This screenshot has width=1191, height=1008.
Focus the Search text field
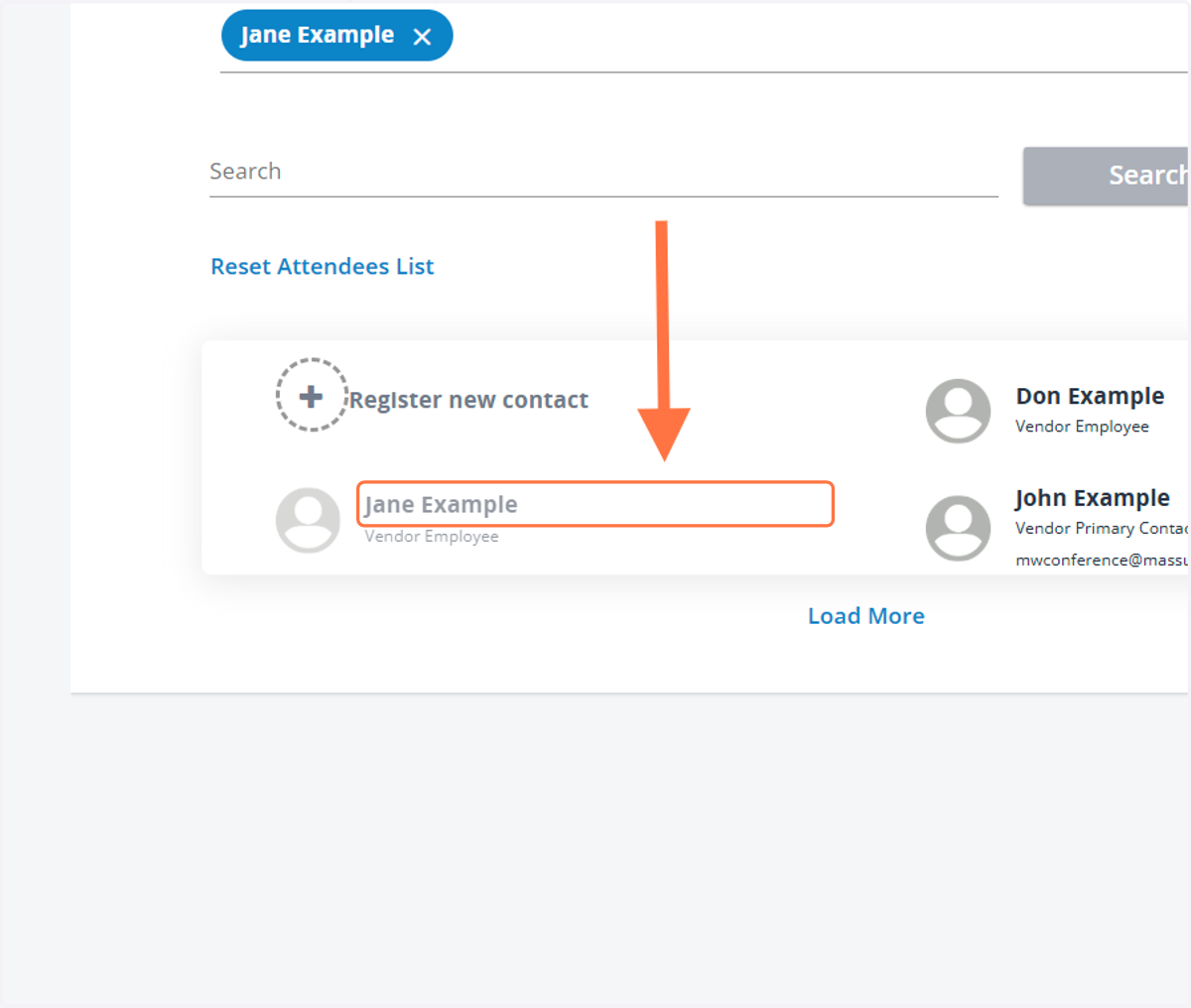click(x=603, y=172)
